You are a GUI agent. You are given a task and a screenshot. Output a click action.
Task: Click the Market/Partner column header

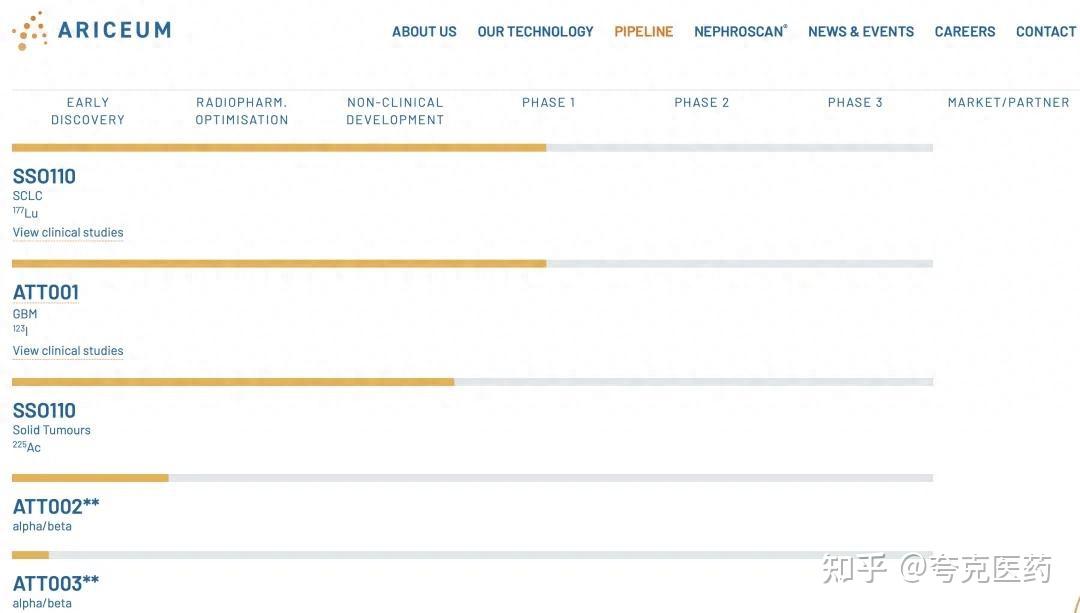click(1008, 102)
